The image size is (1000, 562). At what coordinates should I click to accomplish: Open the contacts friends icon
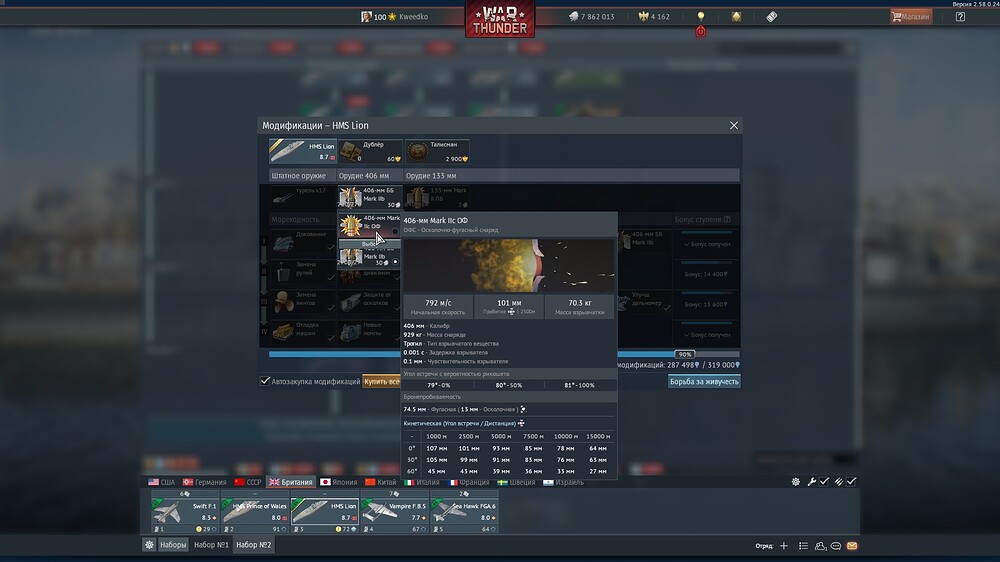pyautogui.click(x=820, y=546)
